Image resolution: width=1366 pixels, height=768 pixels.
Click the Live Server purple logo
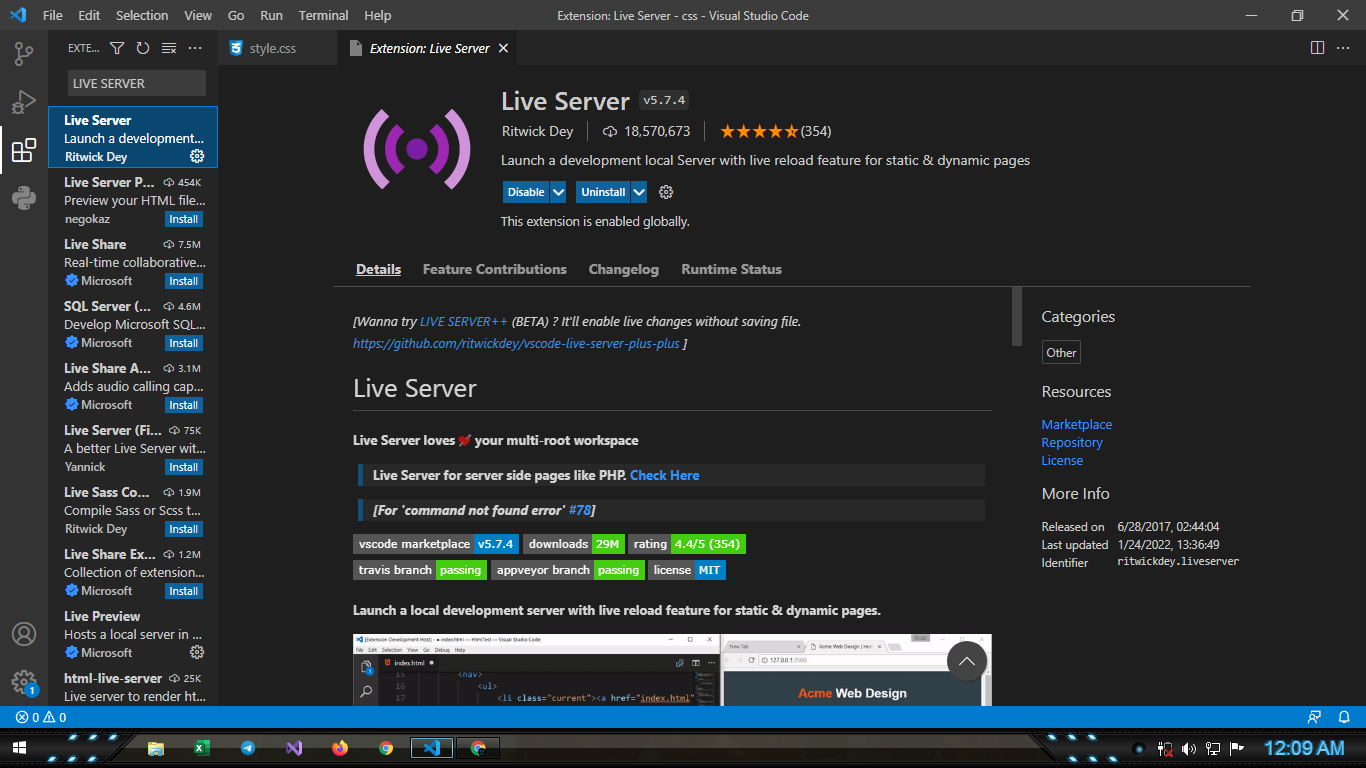click(x=417, y=150)
